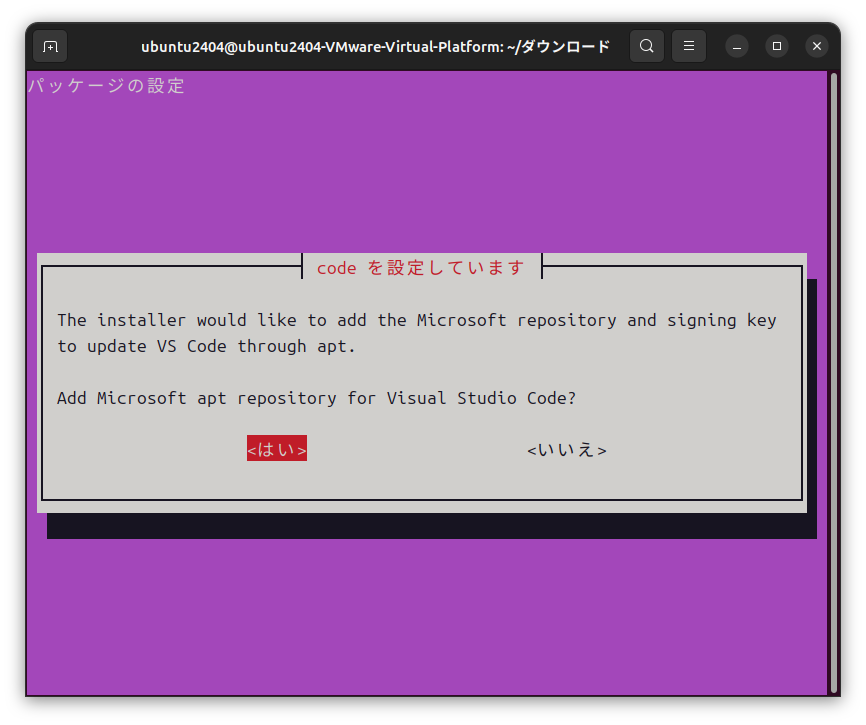Image resolution: width=866 pixels, height=725 pixels.
Task: Open a new terminal tab
Action: 50,46
